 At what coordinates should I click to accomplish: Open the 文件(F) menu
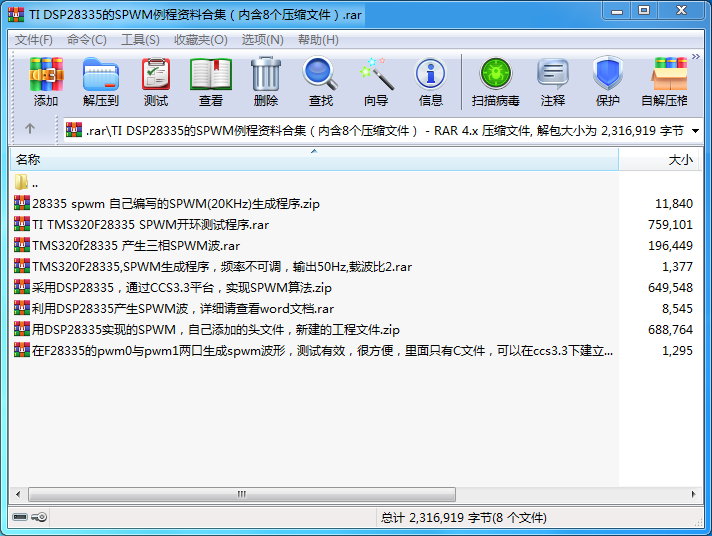pos(34,40)
